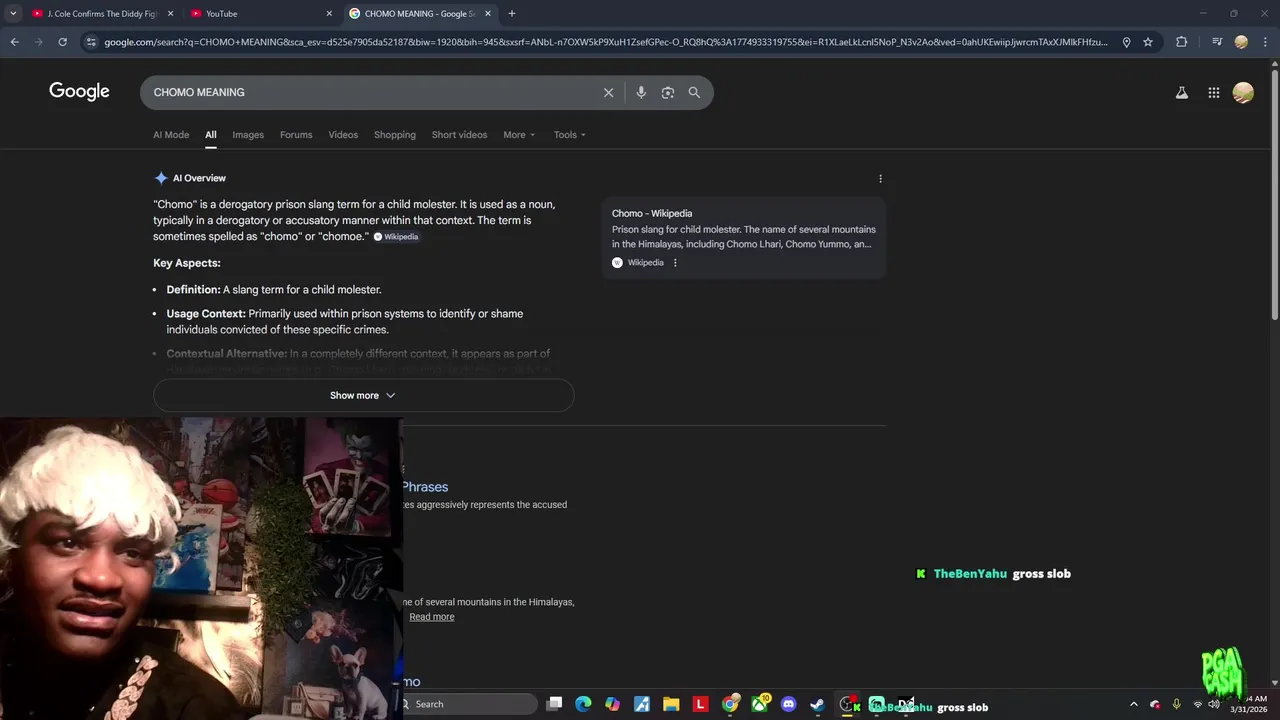Open Copilot from the taskbar
1280x720 pixels.
point(612,704)
